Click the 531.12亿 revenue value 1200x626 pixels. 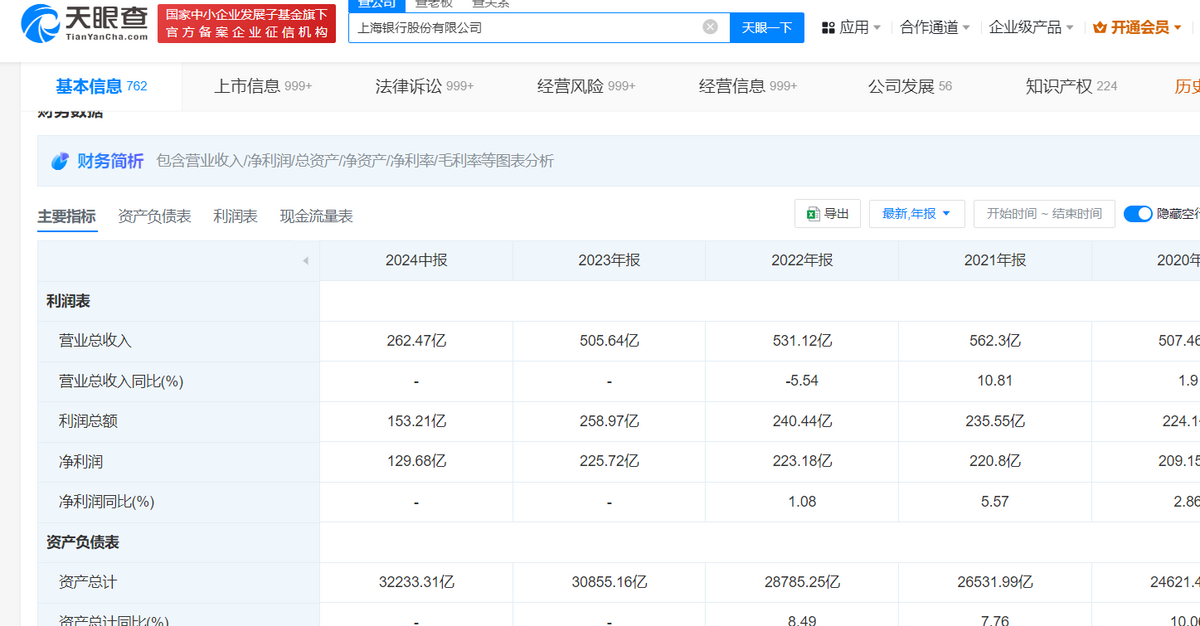[802, 341]
